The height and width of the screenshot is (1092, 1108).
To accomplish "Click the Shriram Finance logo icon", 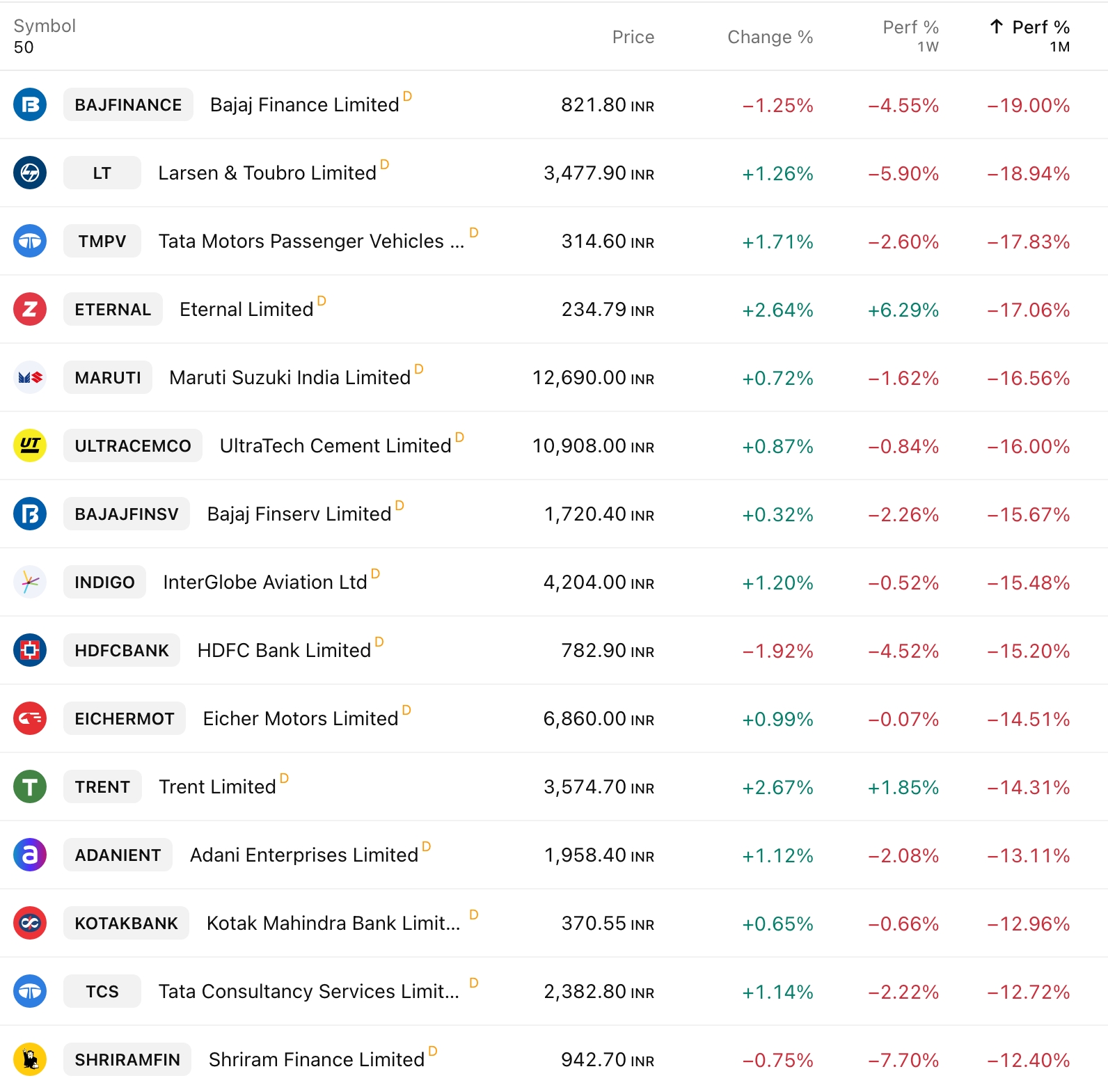I will click(x=30, y=1059).
